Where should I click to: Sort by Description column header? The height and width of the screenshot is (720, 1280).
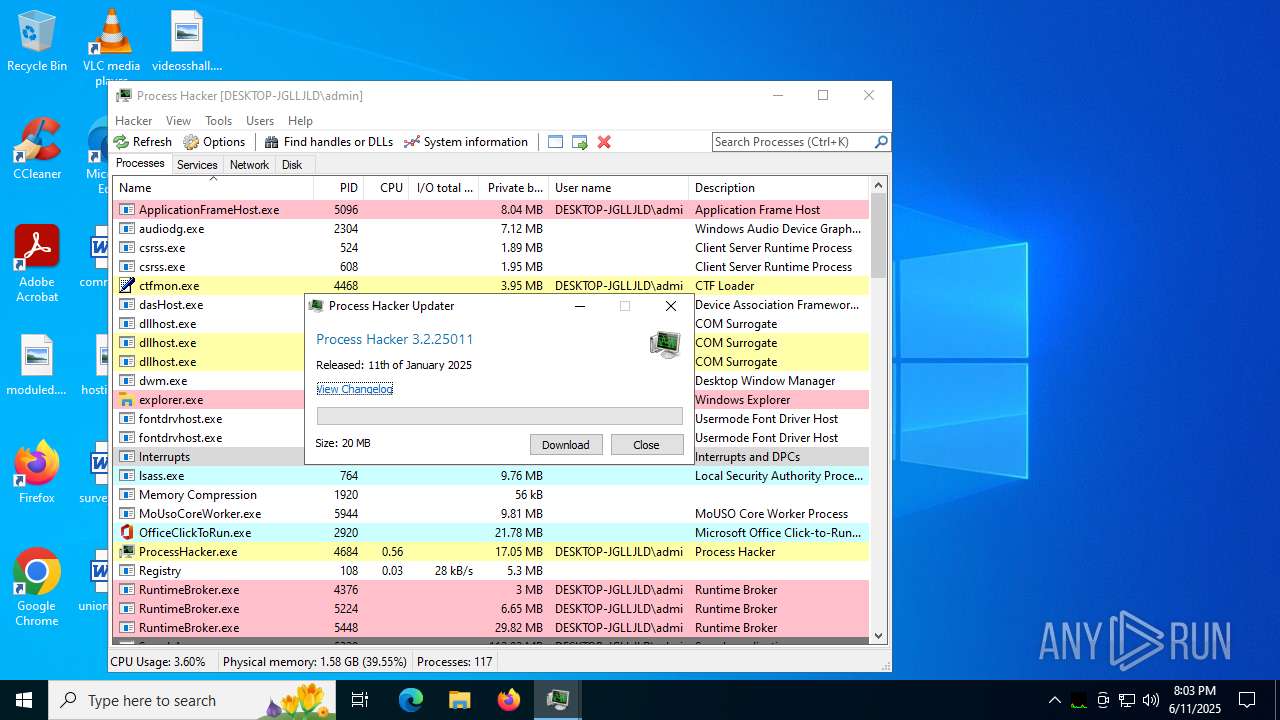point(778,188)
